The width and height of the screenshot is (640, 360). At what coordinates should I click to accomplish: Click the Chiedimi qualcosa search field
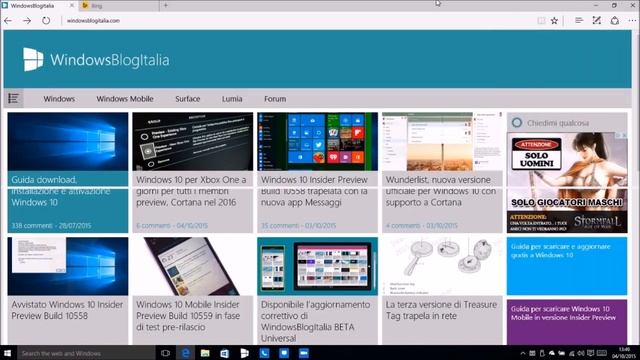click(567, 122)
